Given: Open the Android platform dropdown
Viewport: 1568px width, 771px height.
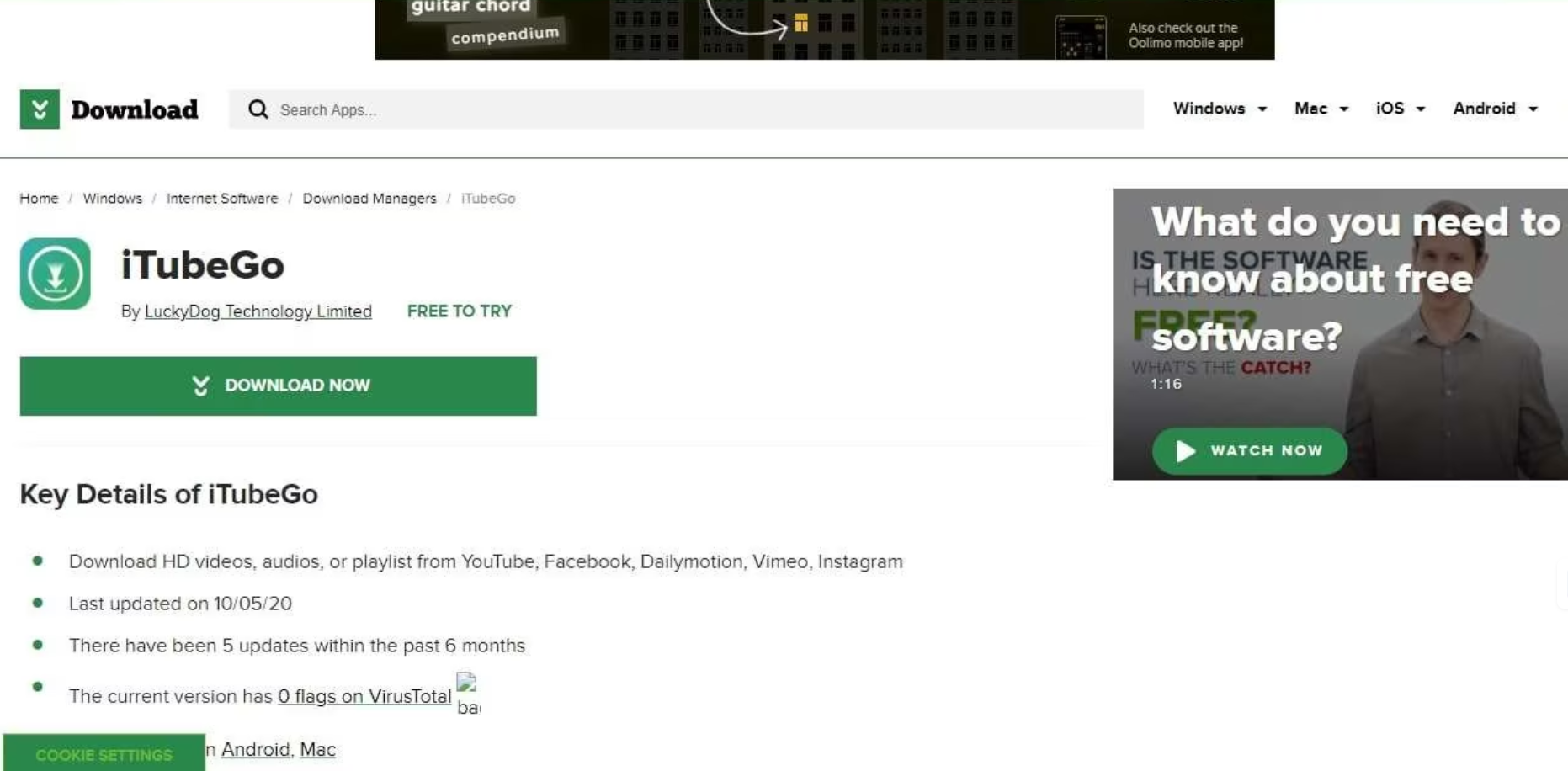Looking at the screenshot, I should (1495, 109).
